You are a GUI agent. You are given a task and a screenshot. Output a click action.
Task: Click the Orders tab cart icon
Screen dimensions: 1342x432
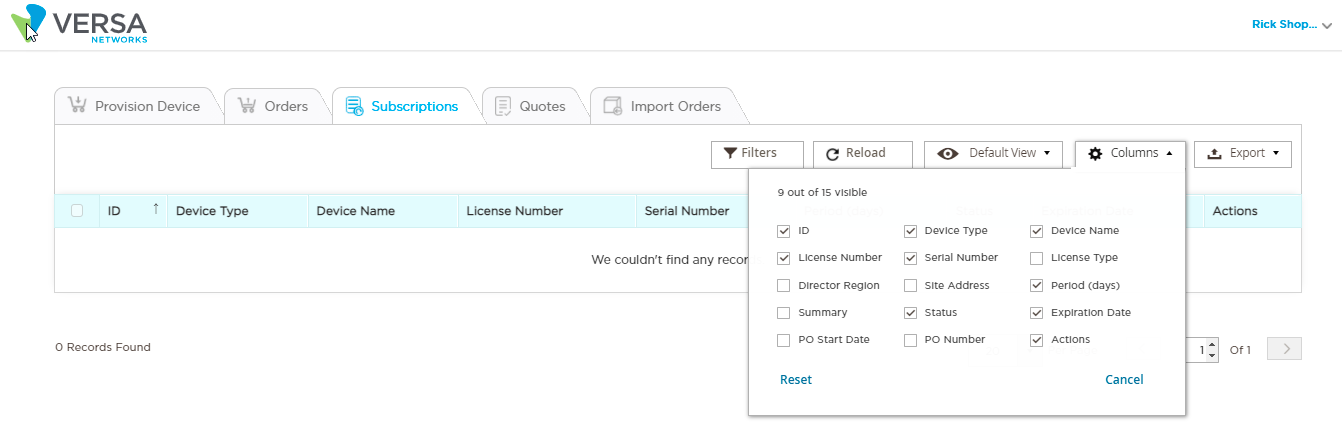pos(246,106)
